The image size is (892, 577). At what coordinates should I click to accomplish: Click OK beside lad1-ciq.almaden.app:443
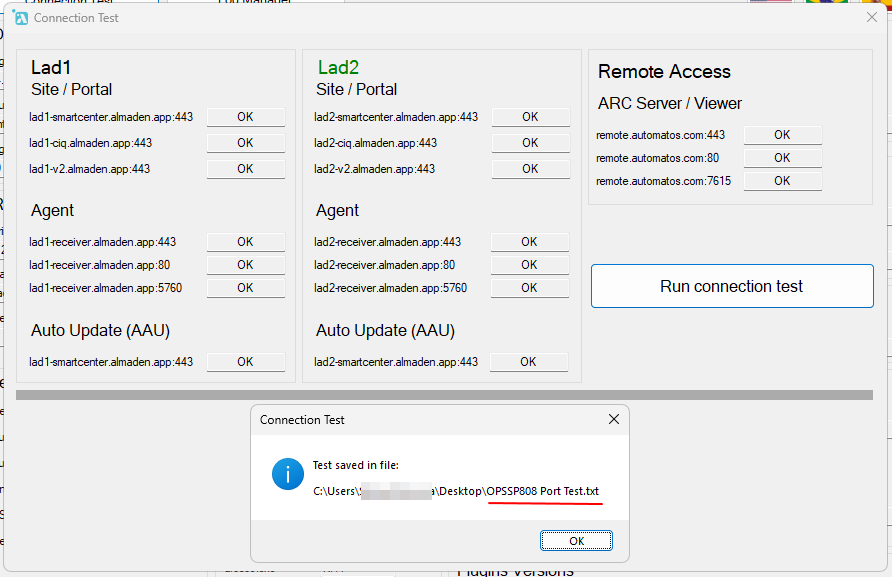pos(245,142)
